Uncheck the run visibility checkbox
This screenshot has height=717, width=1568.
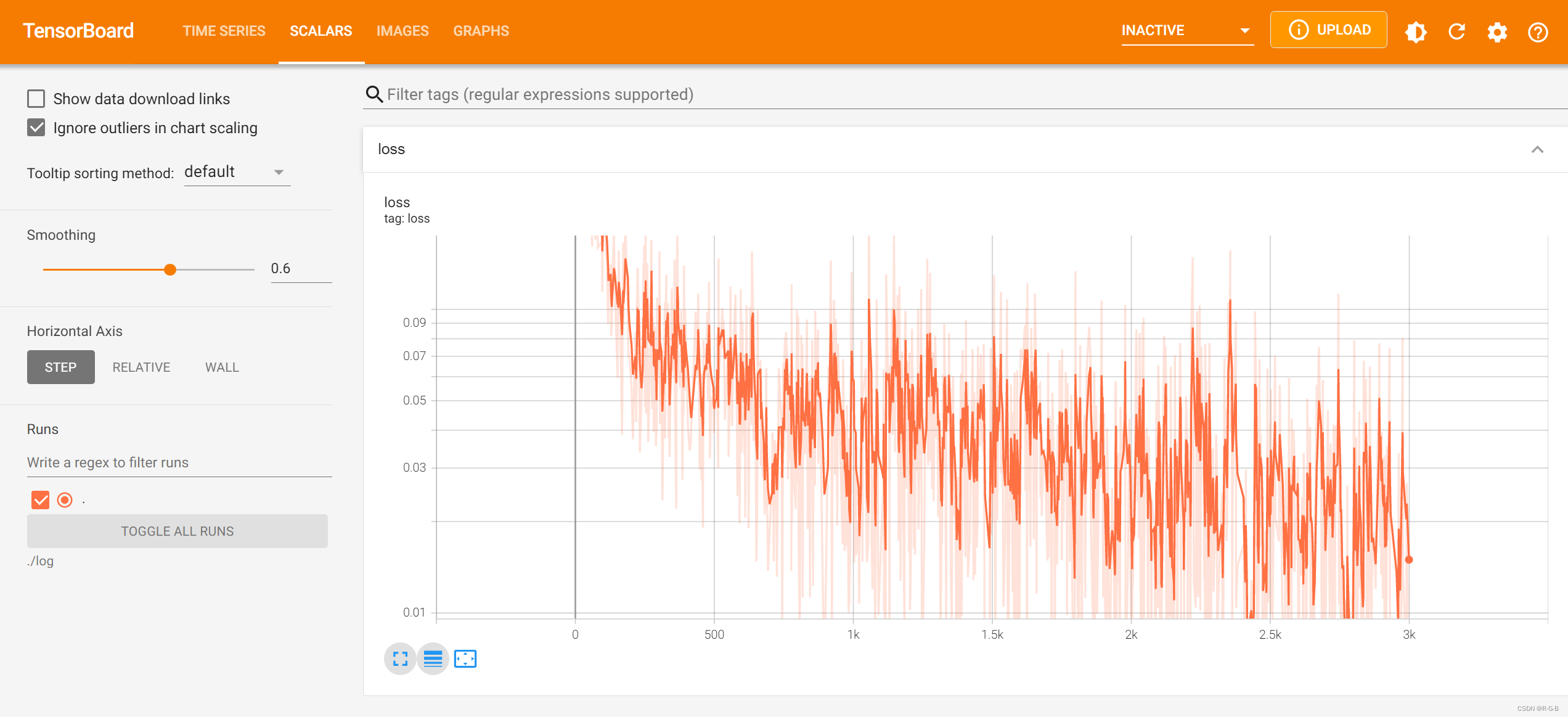tap(41, 500)
